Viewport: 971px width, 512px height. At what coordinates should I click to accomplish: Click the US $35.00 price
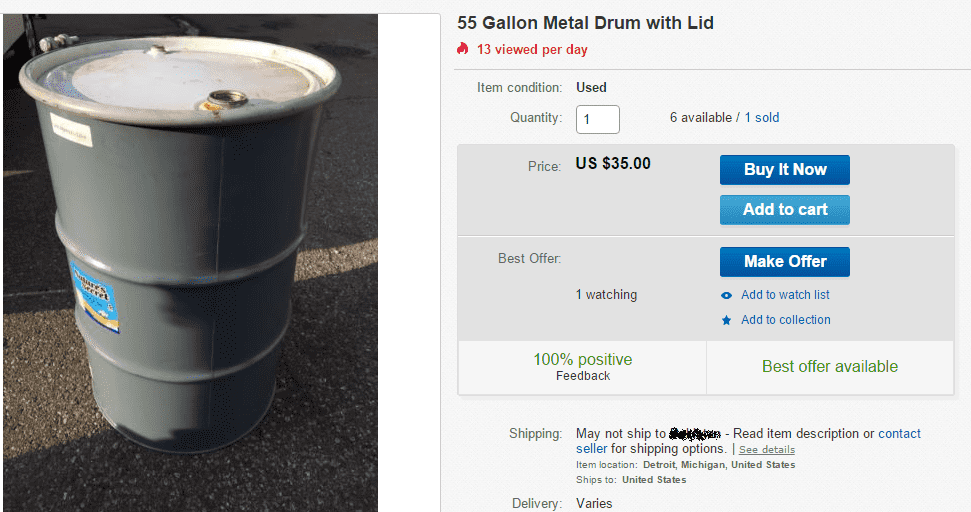(x=613, y=163)
